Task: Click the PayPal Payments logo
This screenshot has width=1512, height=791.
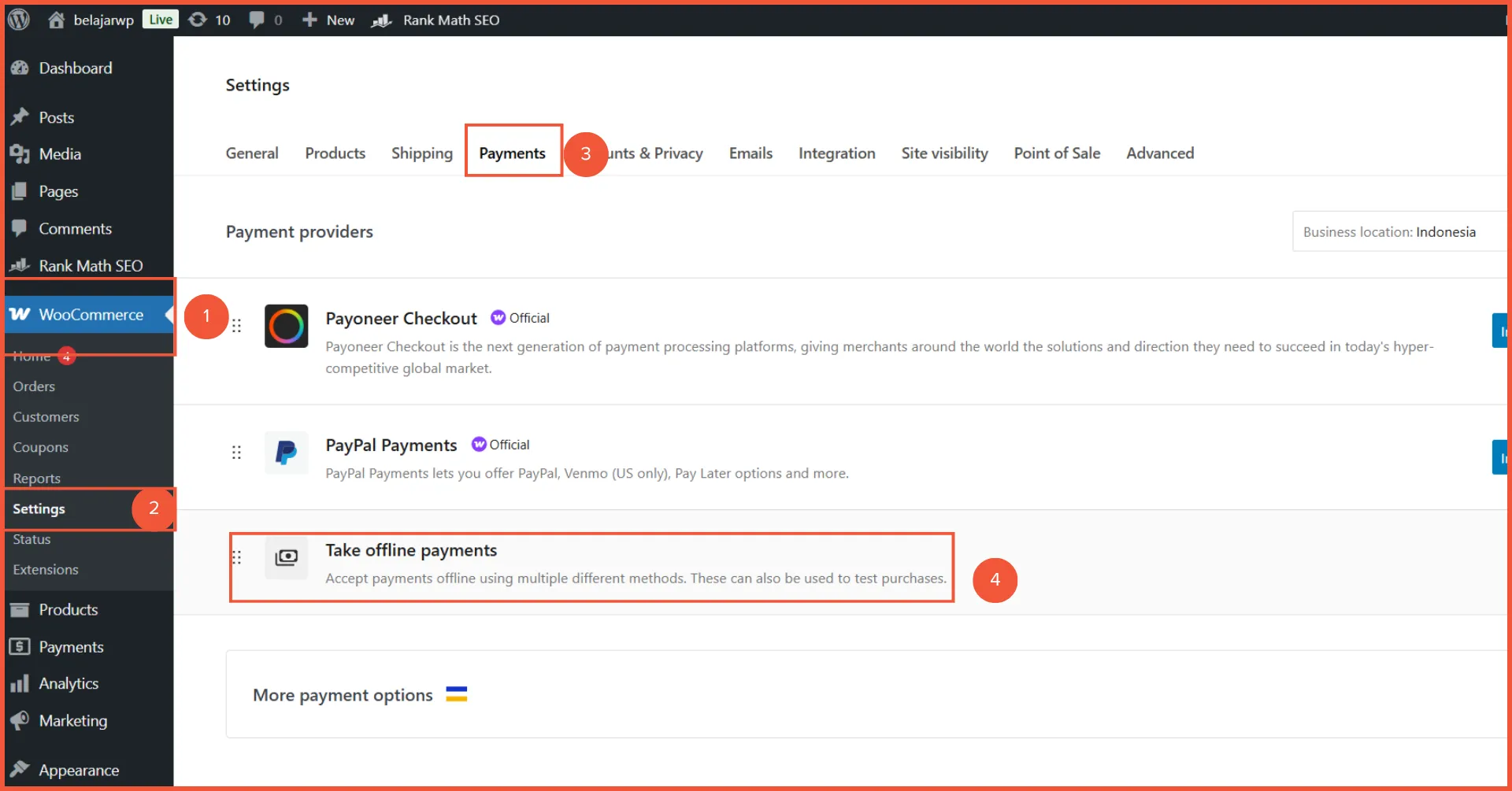Action: pyautogui.click(x=287, y=453)
